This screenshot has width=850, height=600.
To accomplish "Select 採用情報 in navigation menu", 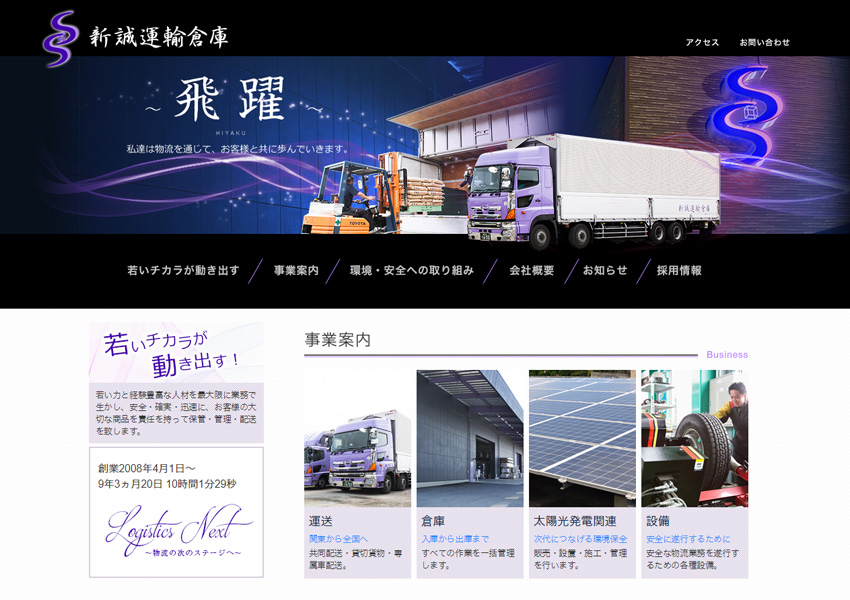I will (x=679, y=271).
